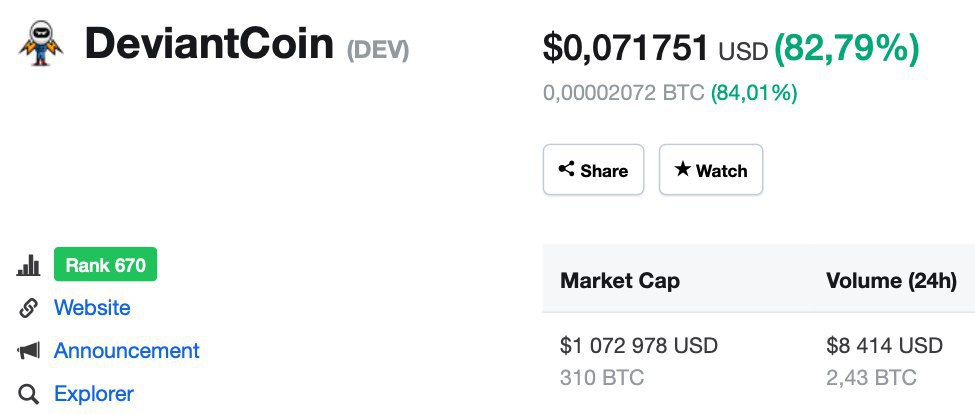Click the chain link Website icon
Viewport: 975px width, 415px height.
[x=29, y=308]
